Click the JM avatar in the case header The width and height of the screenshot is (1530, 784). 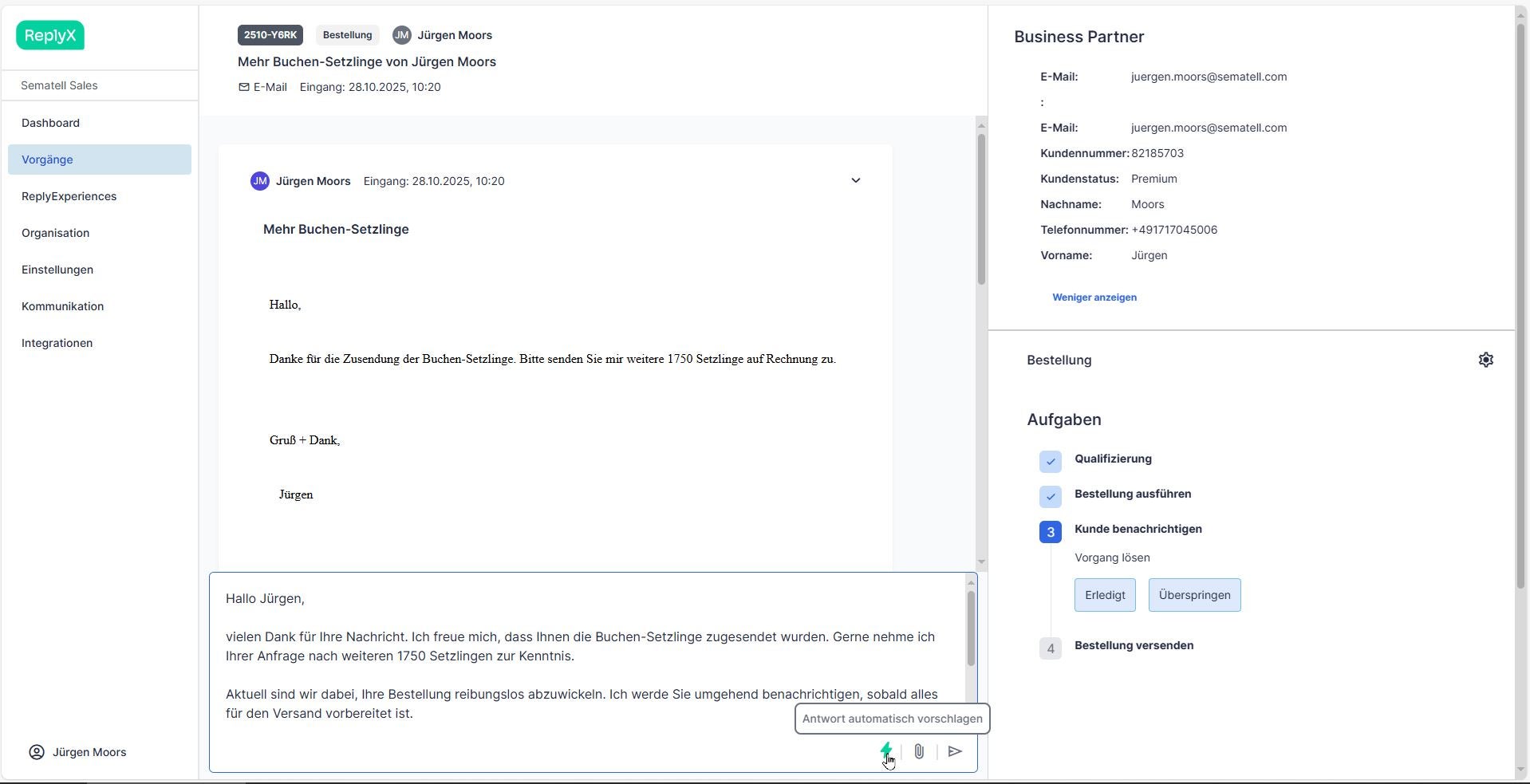pyautogui.click(x=401, y=35)
